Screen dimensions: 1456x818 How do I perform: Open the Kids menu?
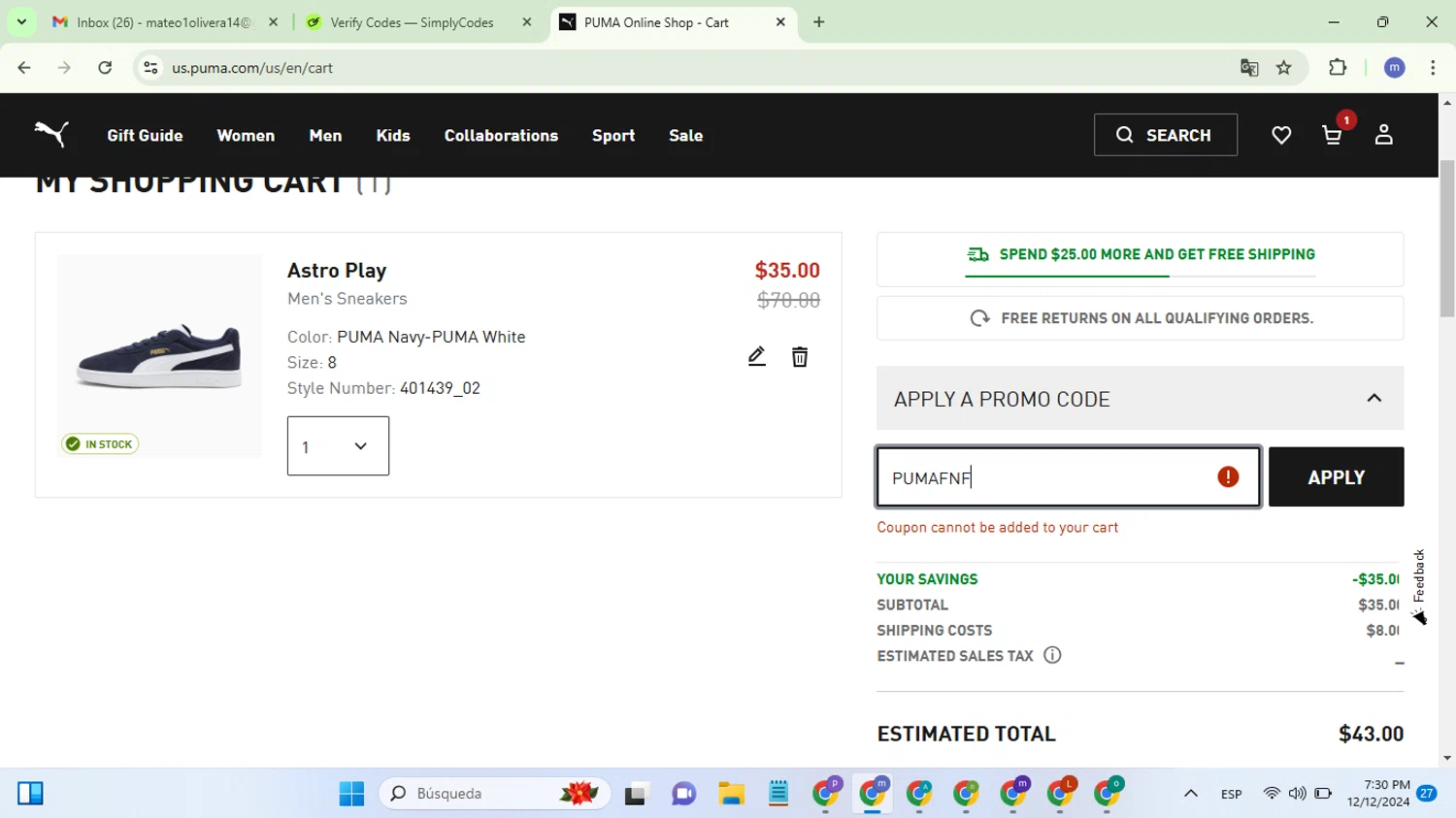pyautogui.click(x=393, y=136)
